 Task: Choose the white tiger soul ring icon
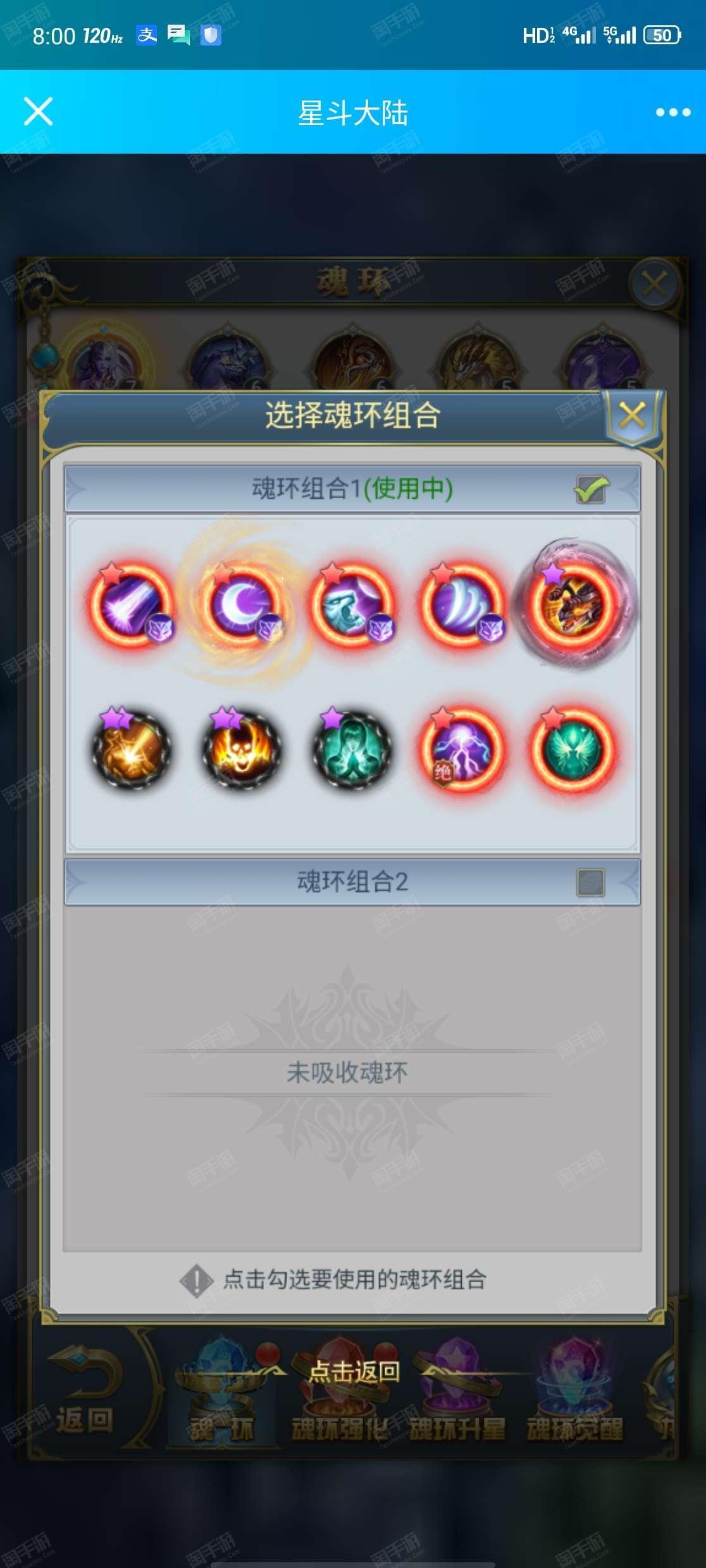(x=352, y=605)
